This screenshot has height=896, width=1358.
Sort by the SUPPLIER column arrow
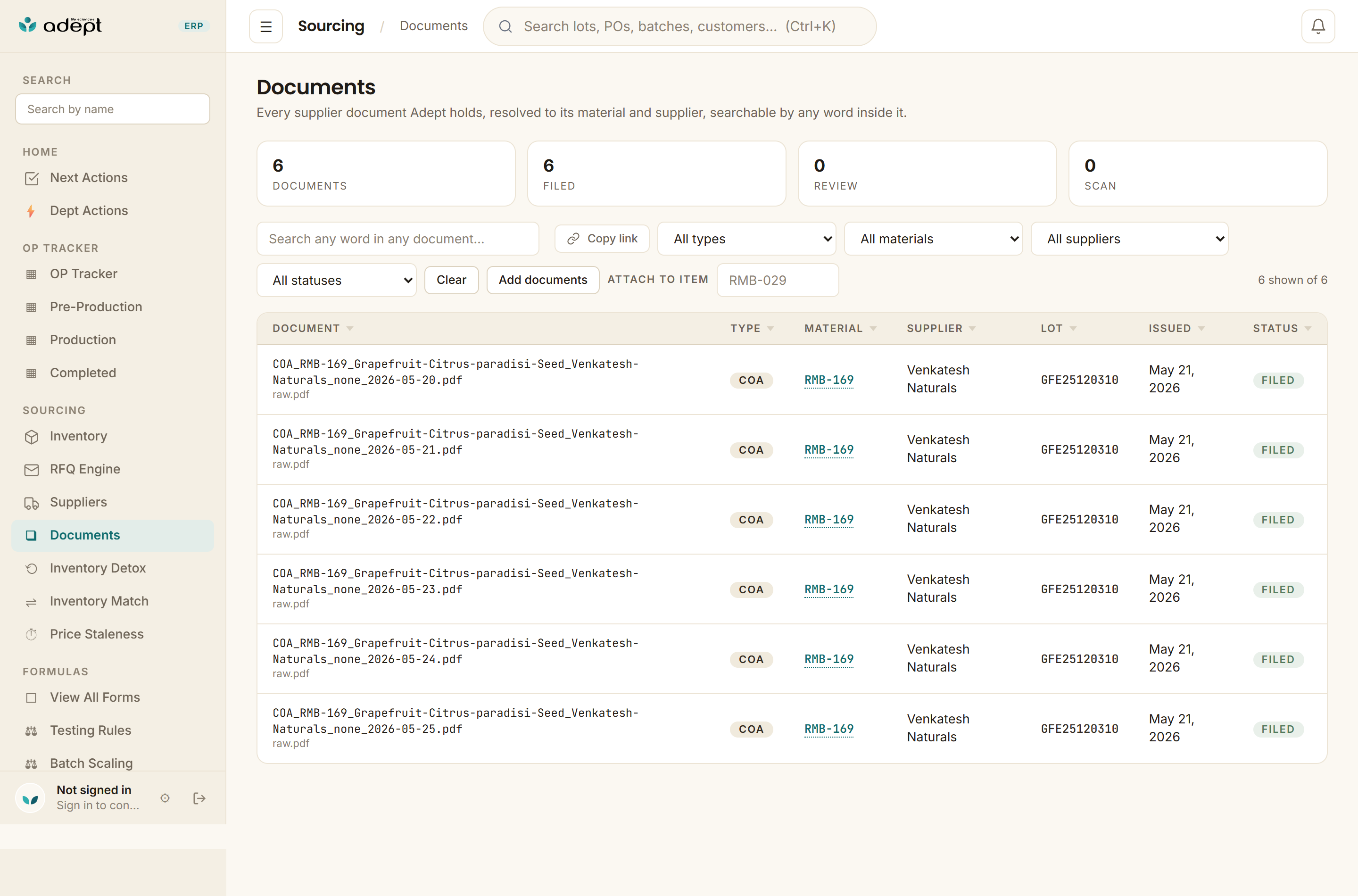tap(972, 329)
